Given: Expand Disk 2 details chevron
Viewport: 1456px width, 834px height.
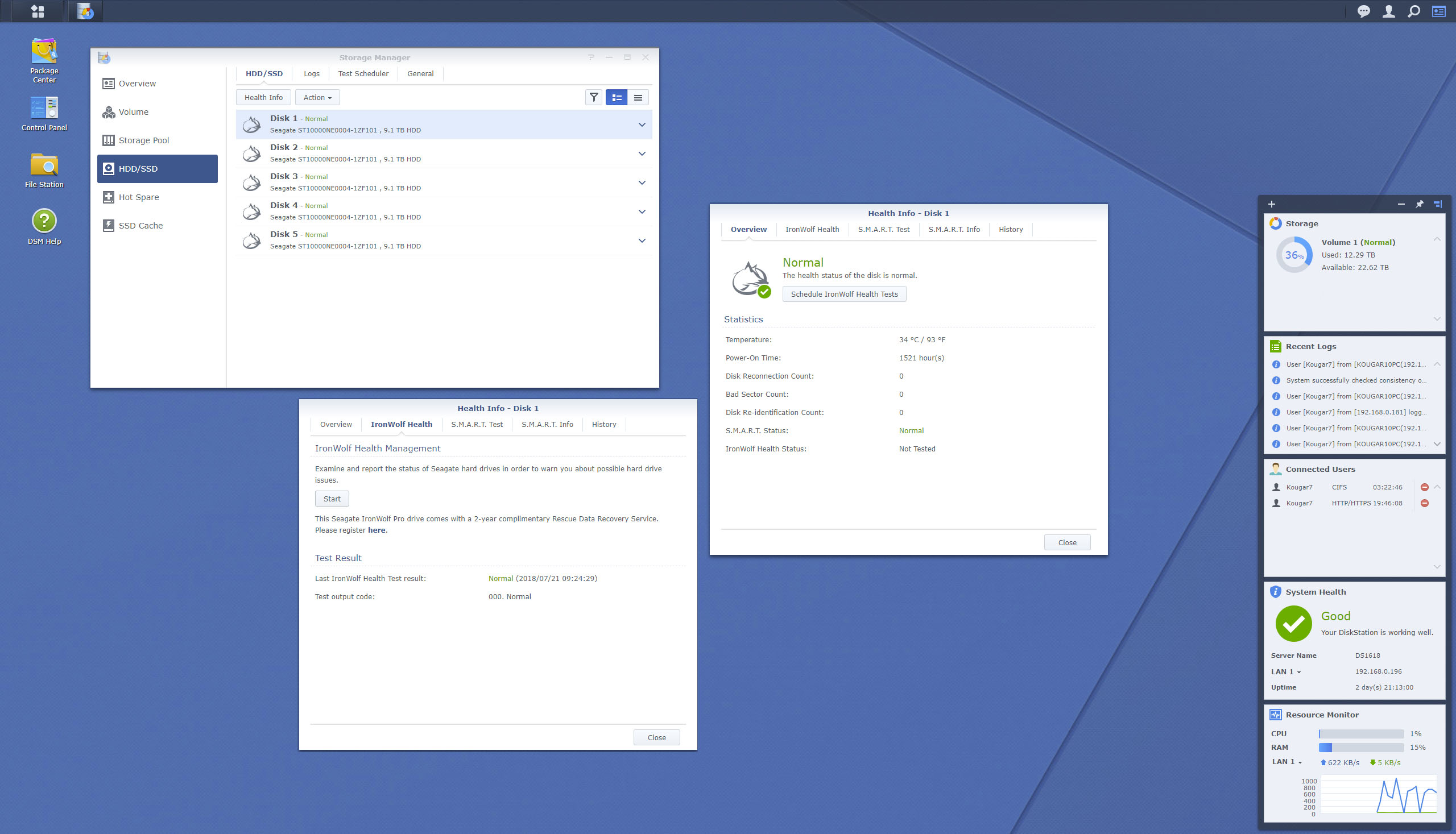Looking at the screenshot, I should (x=642, y=153).
